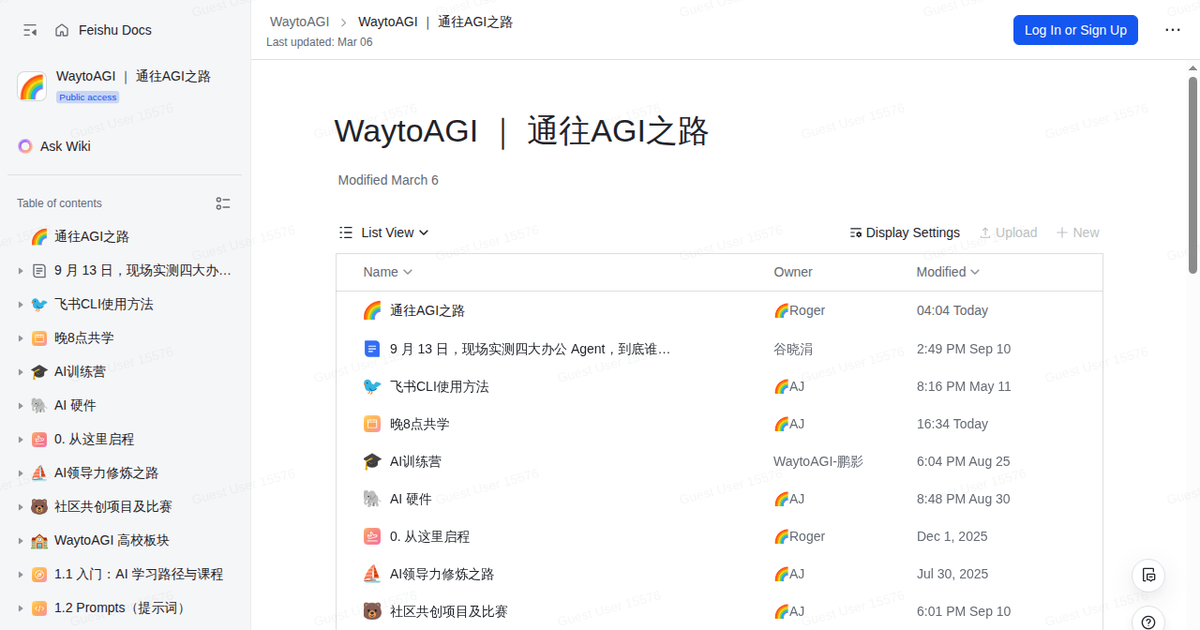Expand the AI训练营 sidebar node
The height and width of the screenshot is (630, 1200).
pyautogui.click(x=20, y=372)
